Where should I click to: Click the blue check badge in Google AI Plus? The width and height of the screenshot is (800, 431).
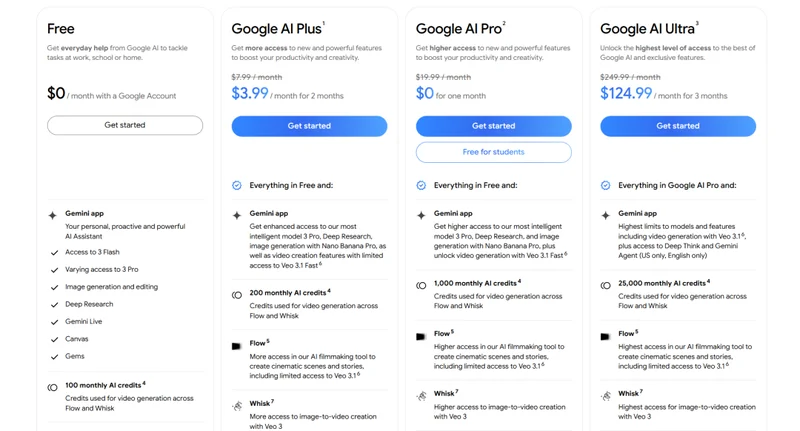pyautogui.click(x=237, y=186)
